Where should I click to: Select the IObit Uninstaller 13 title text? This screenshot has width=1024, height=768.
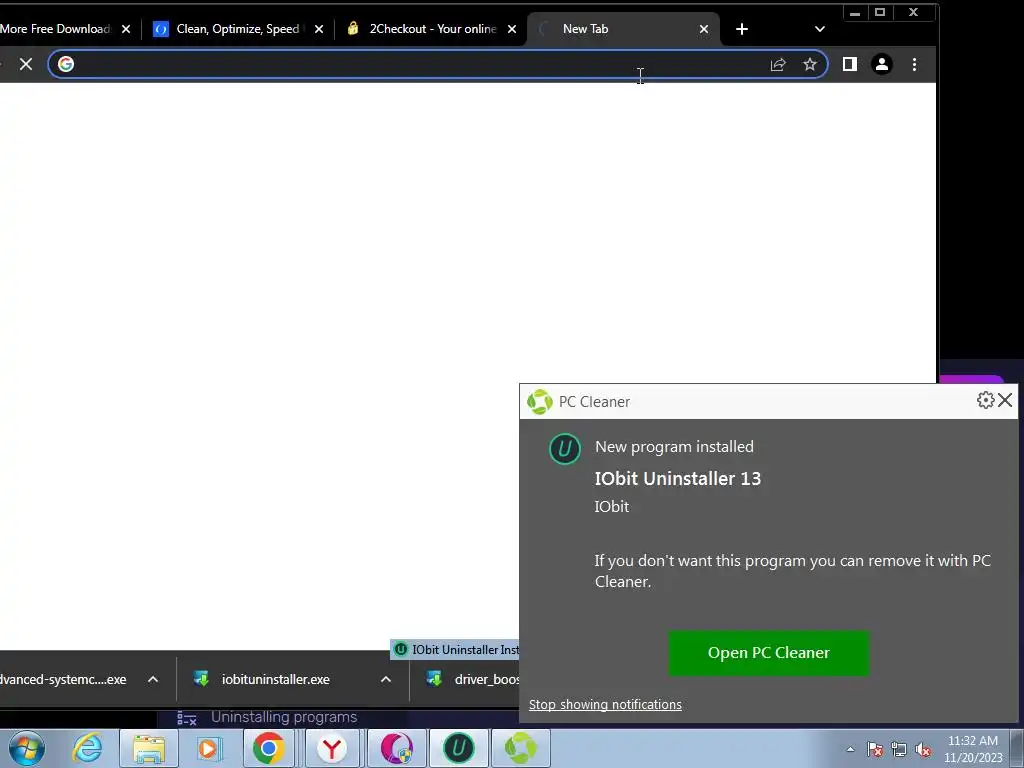click(677, 479)
